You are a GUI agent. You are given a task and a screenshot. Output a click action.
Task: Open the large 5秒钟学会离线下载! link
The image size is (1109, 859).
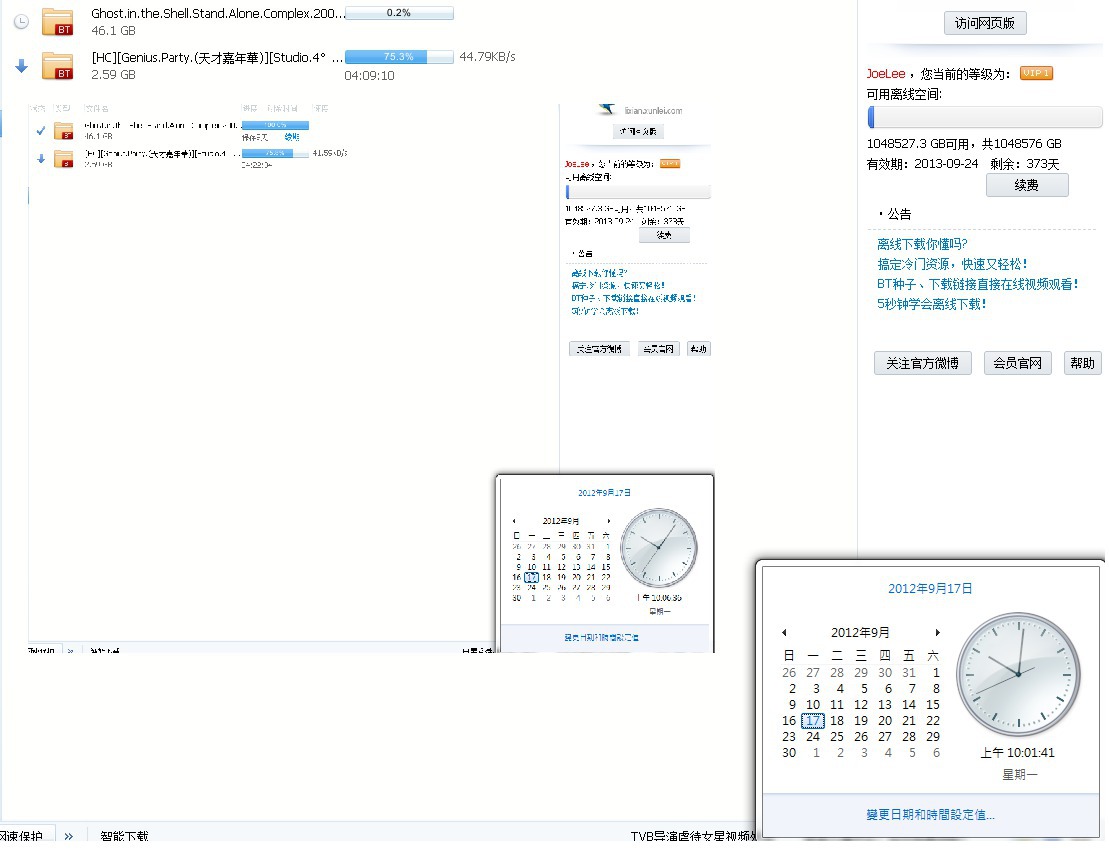click(931, 304)
